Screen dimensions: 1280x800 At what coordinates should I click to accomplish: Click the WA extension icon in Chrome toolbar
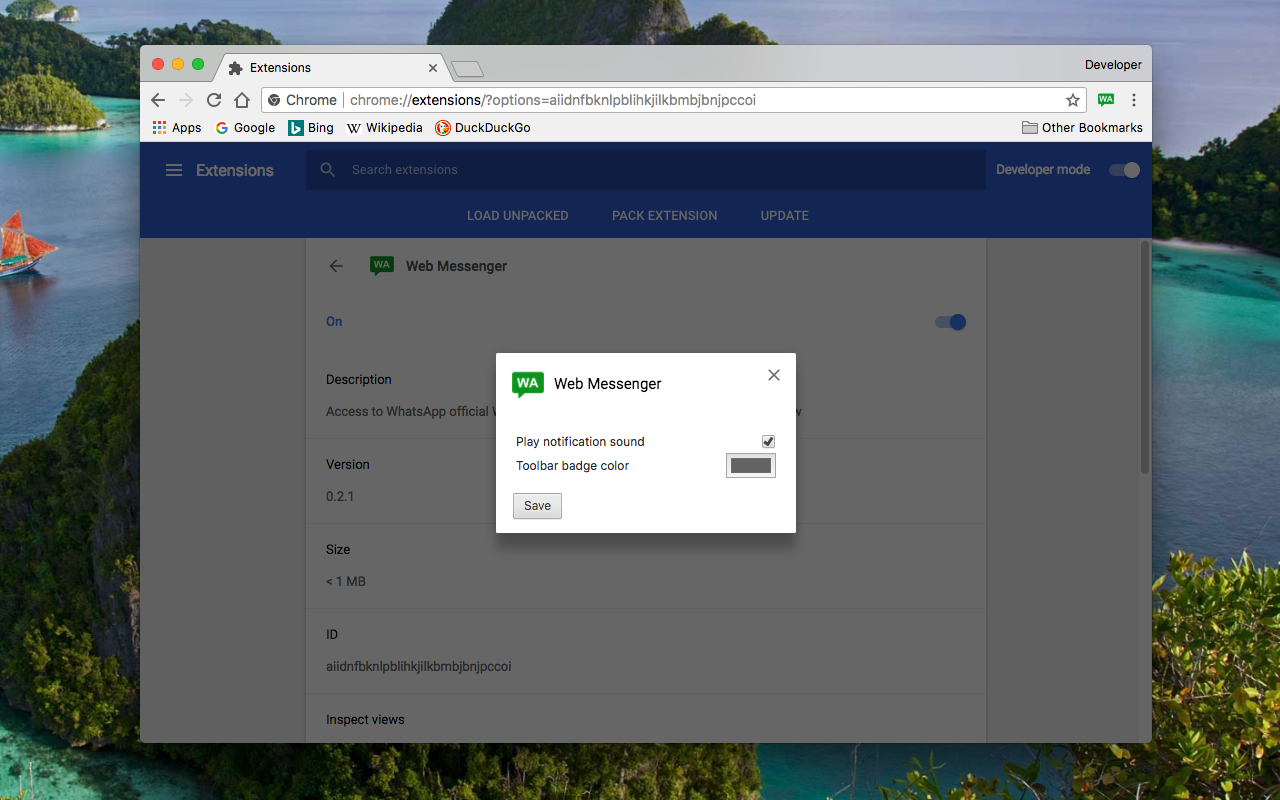tap(1105, 100)
